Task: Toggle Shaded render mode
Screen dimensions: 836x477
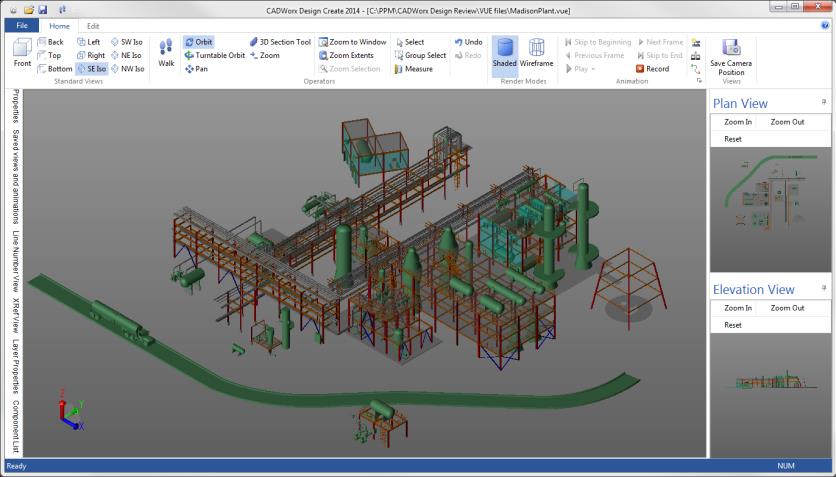Action: (x=505, y=52)
